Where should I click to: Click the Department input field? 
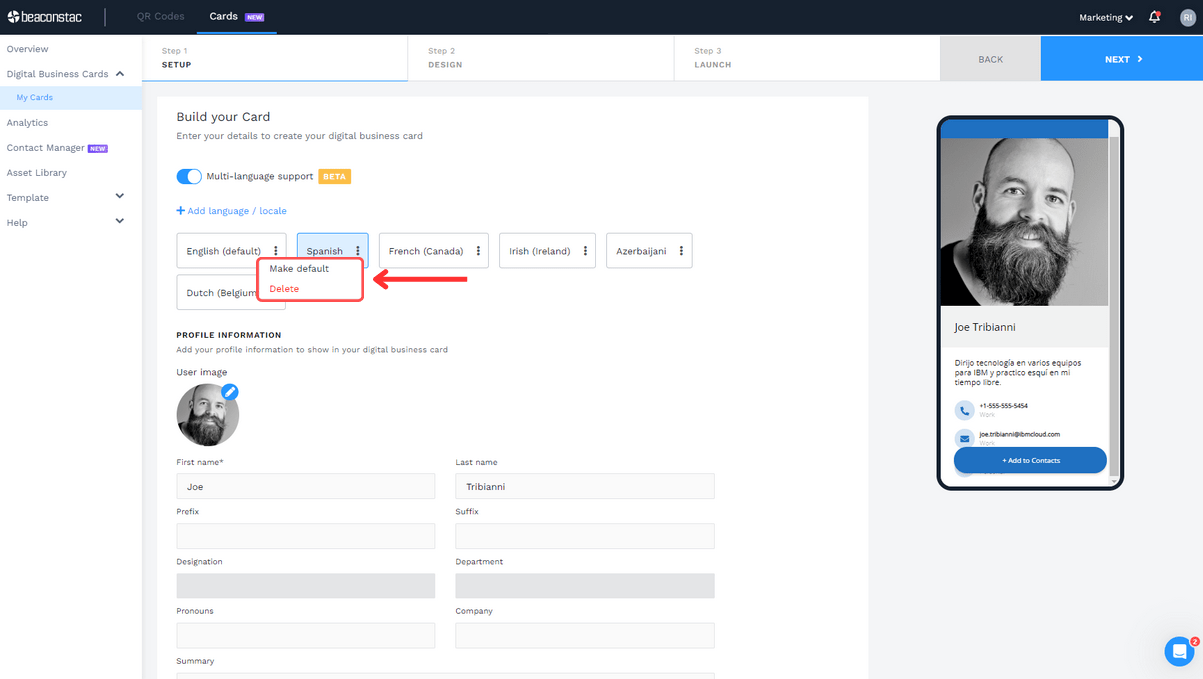(x=585, y=585)
